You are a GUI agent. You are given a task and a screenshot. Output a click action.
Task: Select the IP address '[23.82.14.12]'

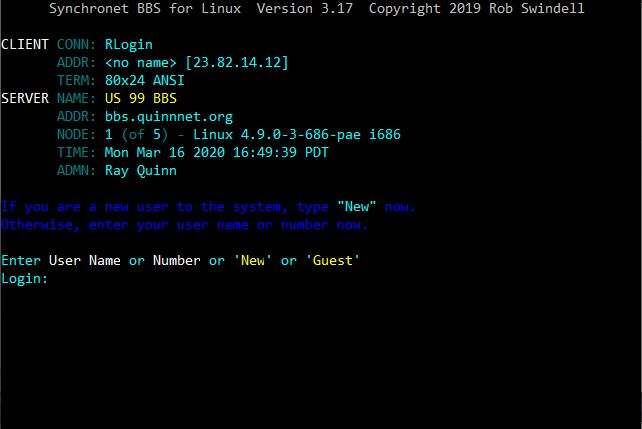click(x=237, y=62)
